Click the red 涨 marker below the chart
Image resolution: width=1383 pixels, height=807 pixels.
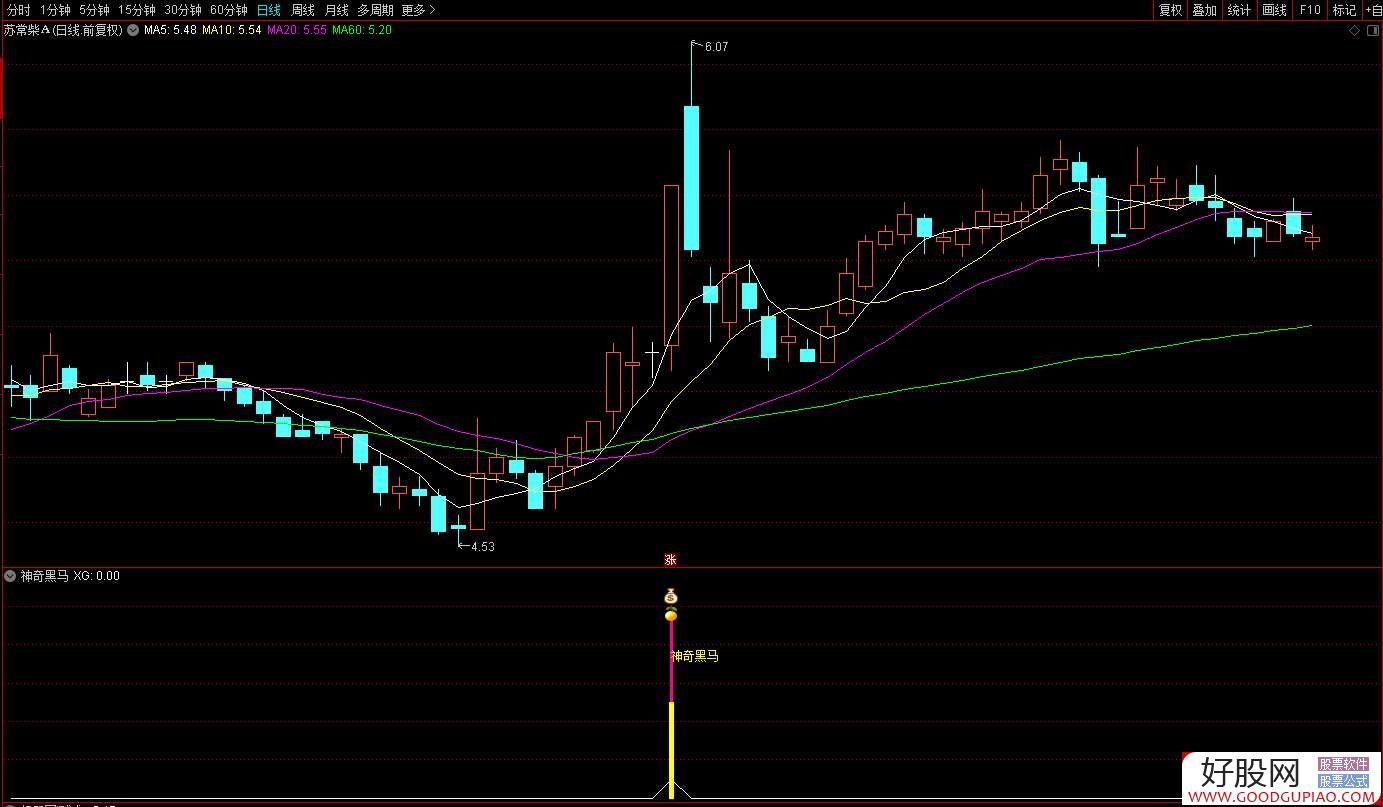[671, 560]
